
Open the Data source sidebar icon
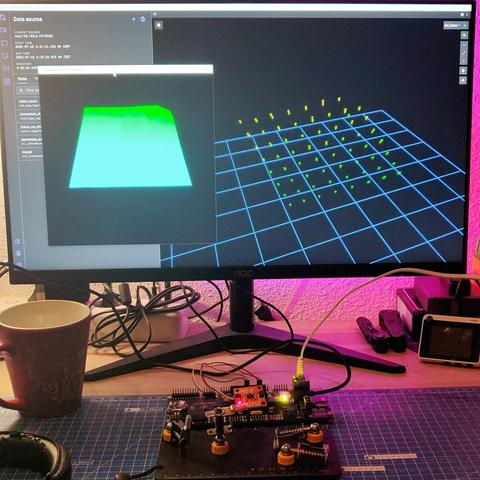tap(3, 18)
